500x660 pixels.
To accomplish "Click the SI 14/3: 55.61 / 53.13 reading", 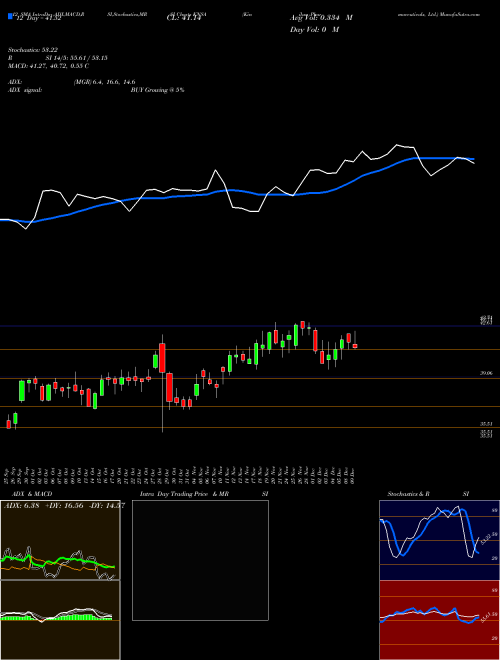I will (x=77, y=58).
